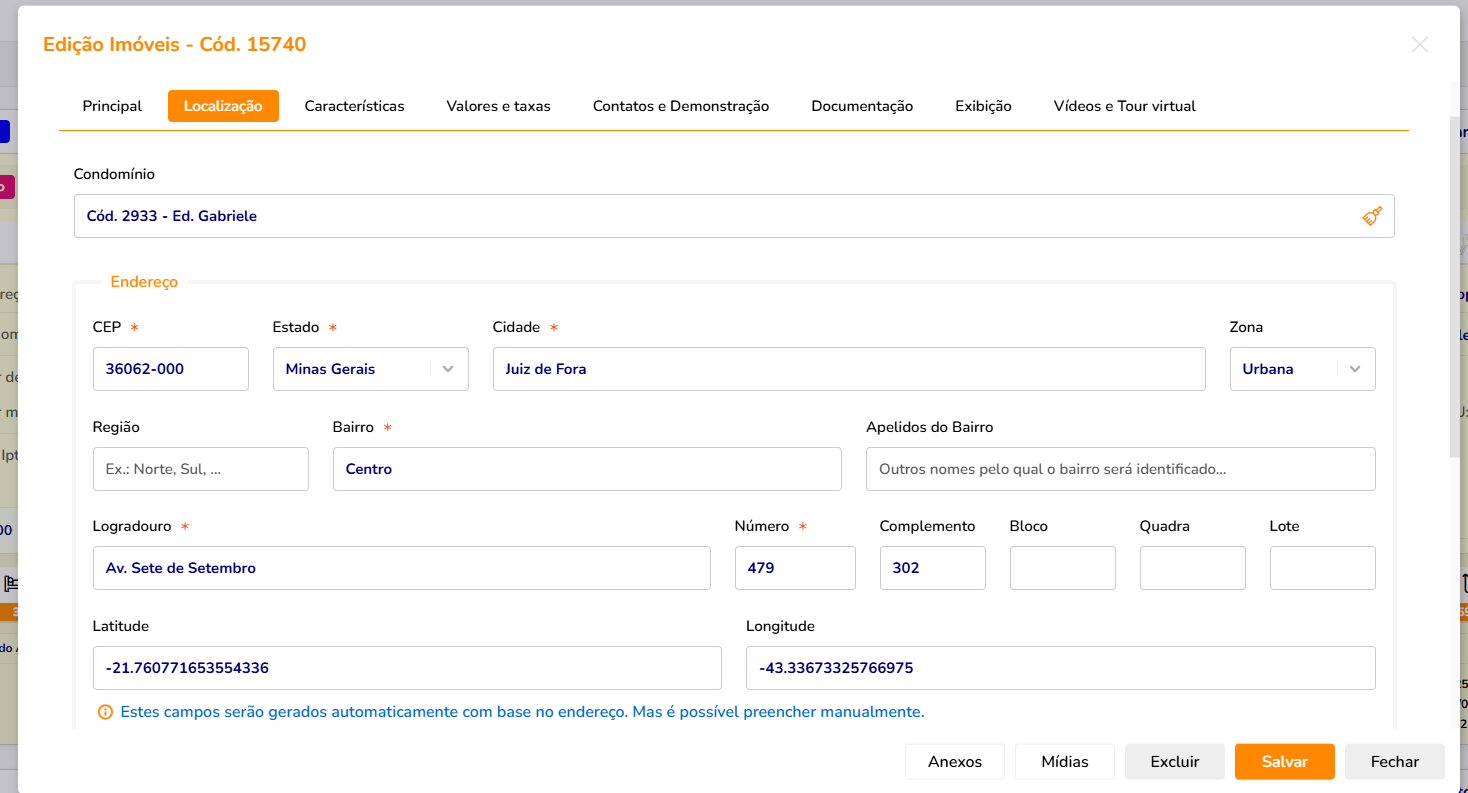Expand the Estado dropdown

click(x=448, y=369)
